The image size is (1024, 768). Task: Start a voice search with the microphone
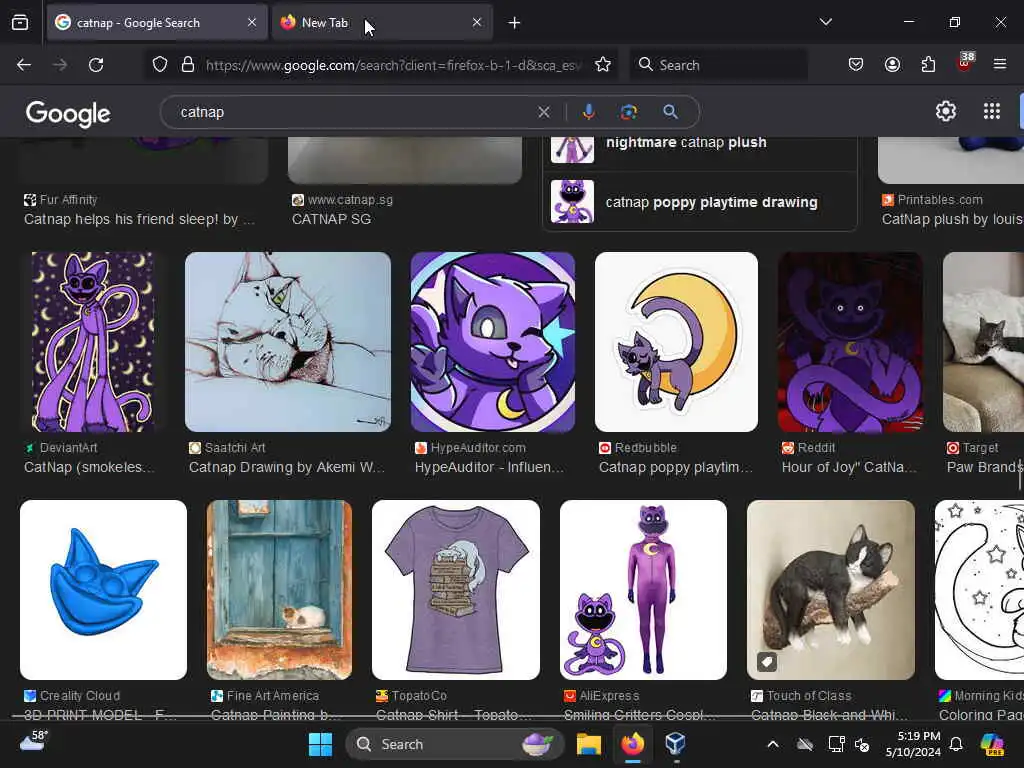(588, 112)
